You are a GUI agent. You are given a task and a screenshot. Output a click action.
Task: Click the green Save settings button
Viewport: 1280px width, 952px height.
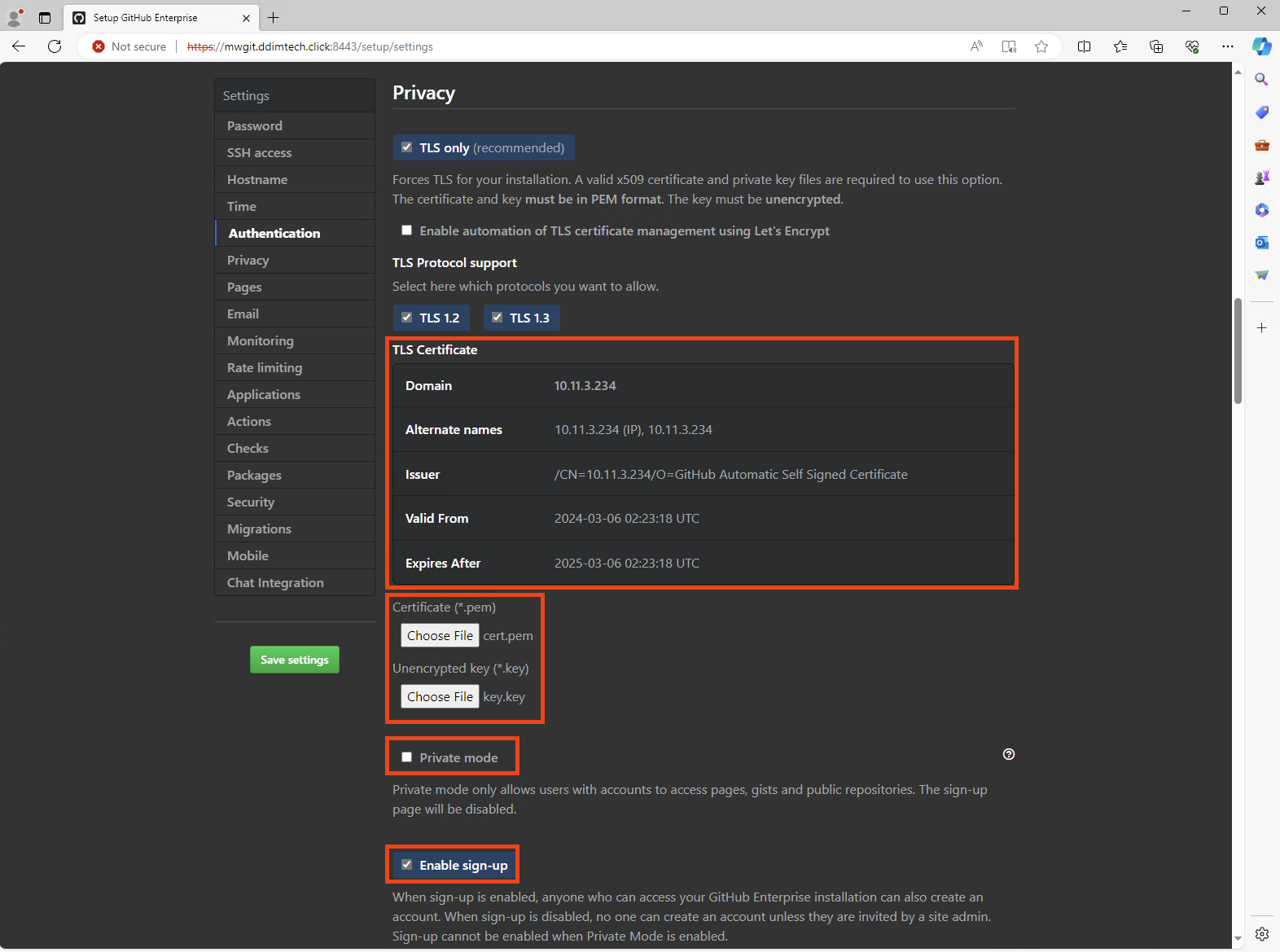tap(295, 660)
